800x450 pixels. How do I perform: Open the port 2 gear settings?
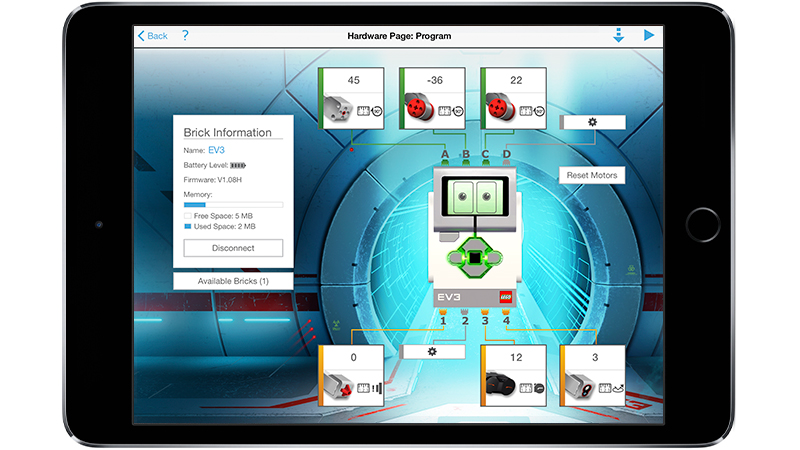pos(432,352)
